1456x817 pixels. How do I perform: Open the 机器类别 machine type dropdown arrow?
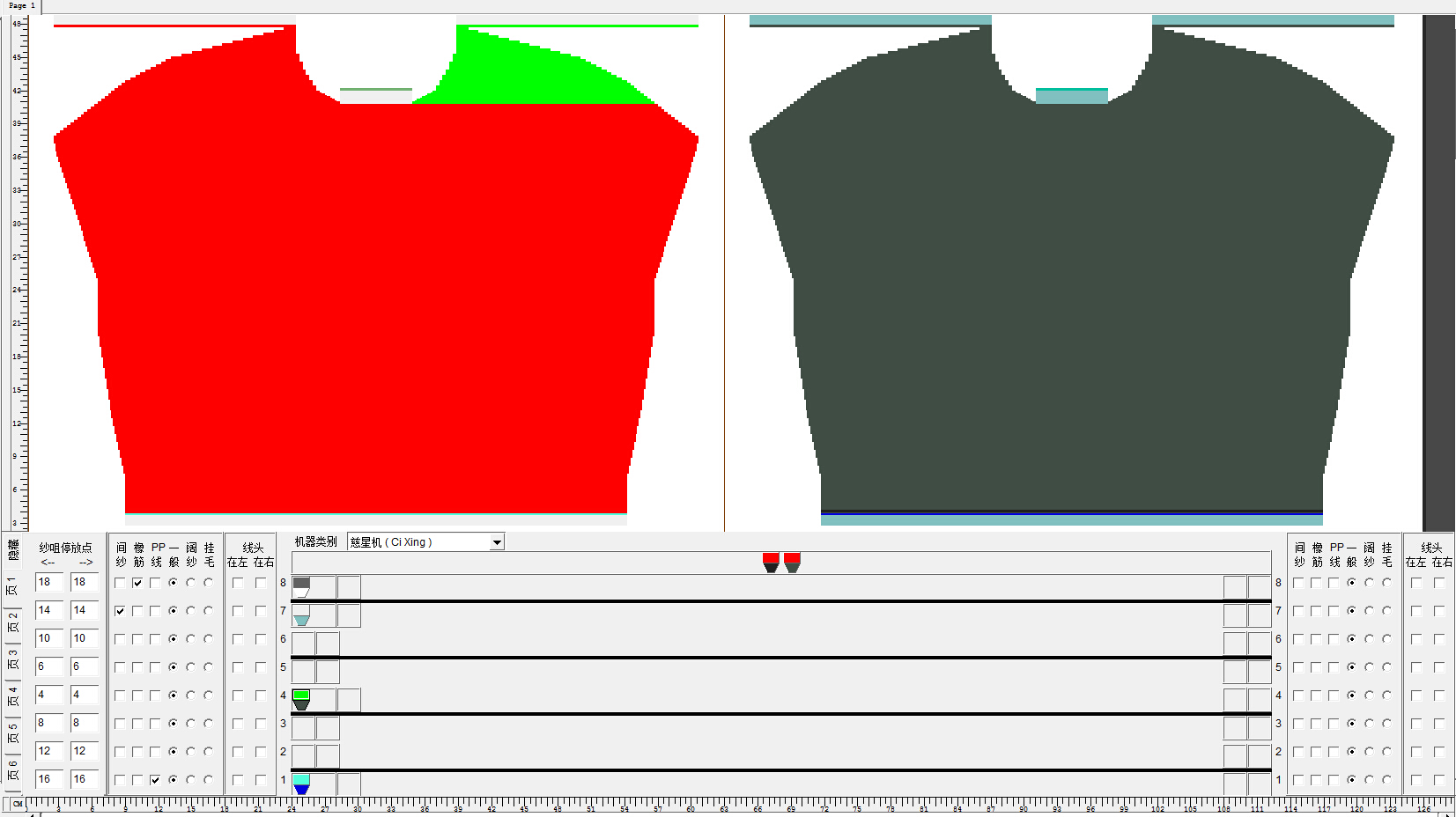(497, 542)
